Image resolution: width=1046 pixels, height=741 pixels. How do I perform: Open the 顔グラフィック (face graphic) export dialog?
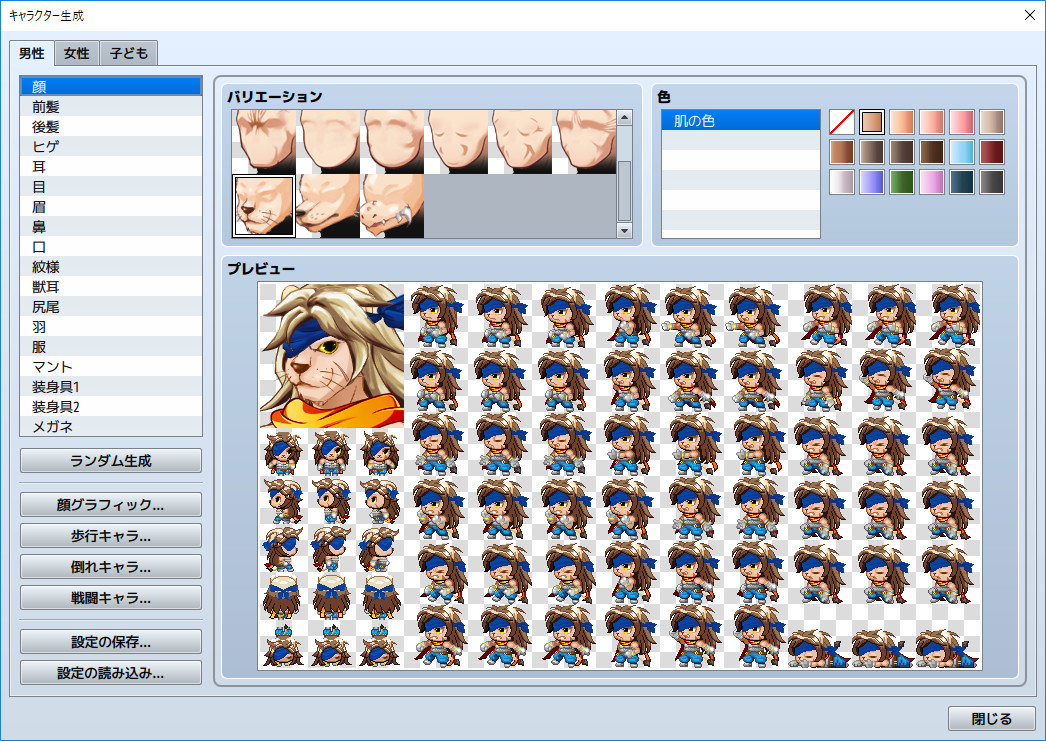point(110,504)
